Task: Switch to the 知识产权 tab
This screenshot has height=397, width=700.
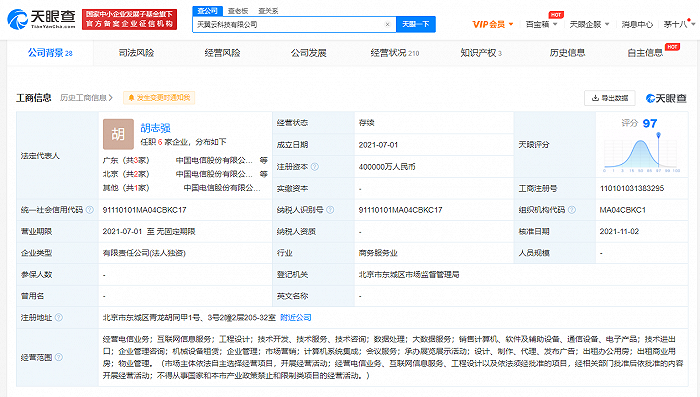Action: 481,53
